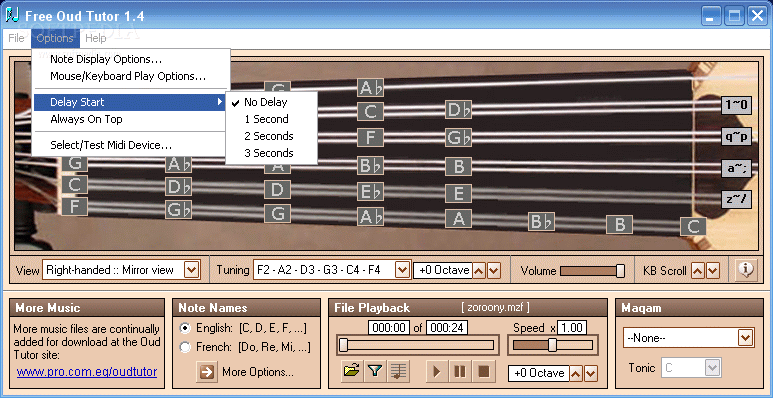
Task: Click the z~/ keyboard row label
Action: click(737, 200)
